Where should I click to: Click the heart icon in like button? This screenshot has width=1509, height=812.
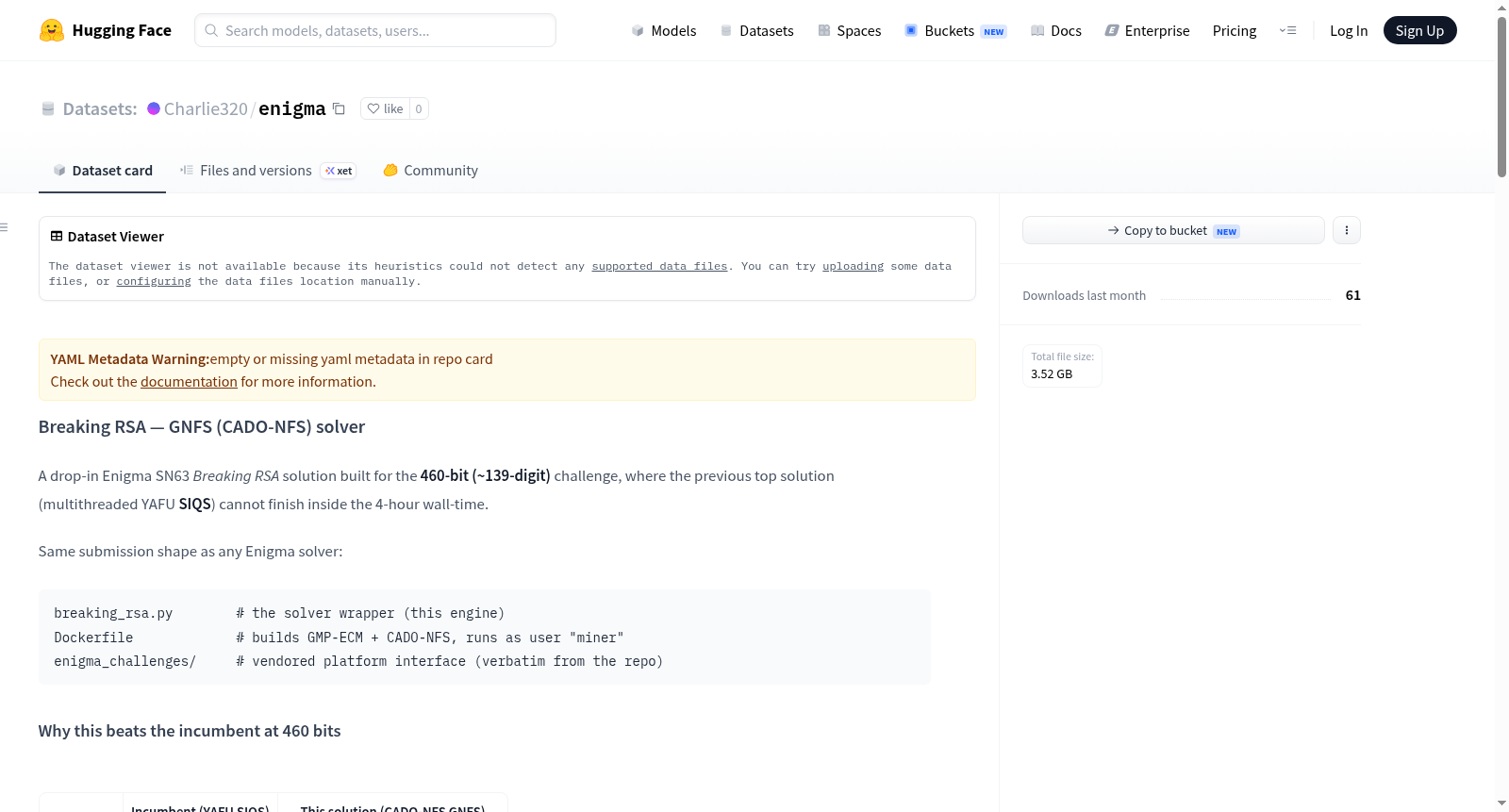click(x=373, y=108)
